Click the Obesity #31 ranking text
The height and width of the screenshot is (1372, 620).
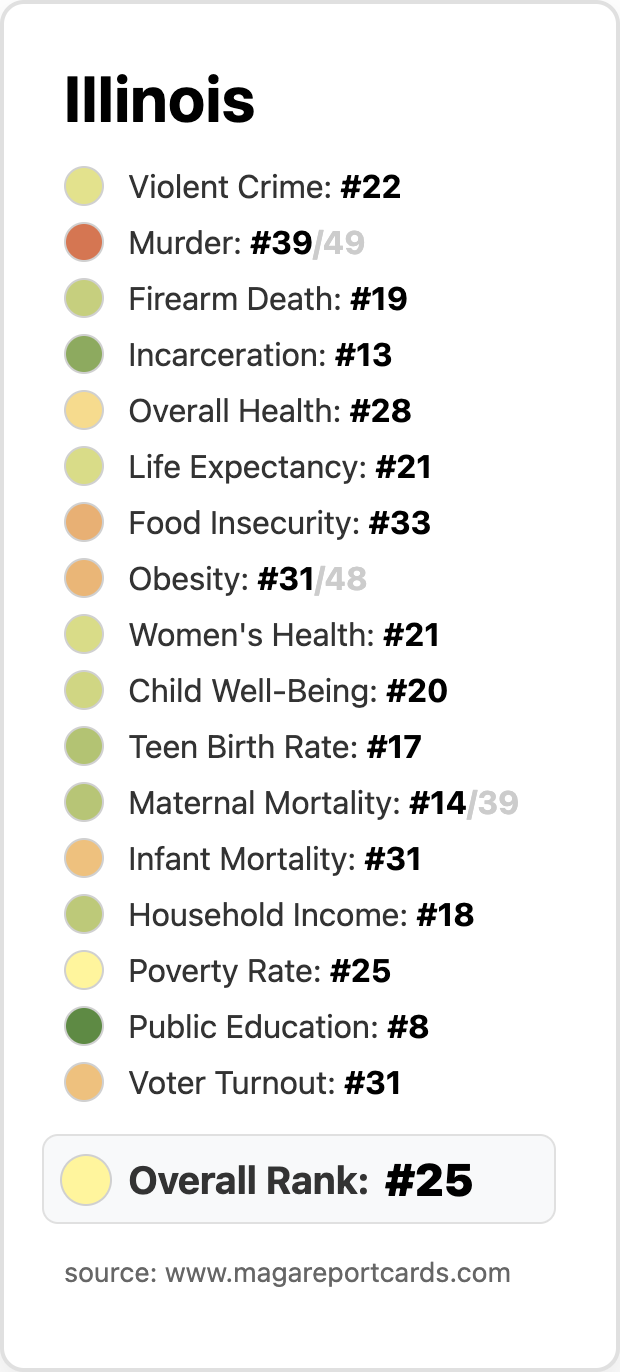coord(248,579)
